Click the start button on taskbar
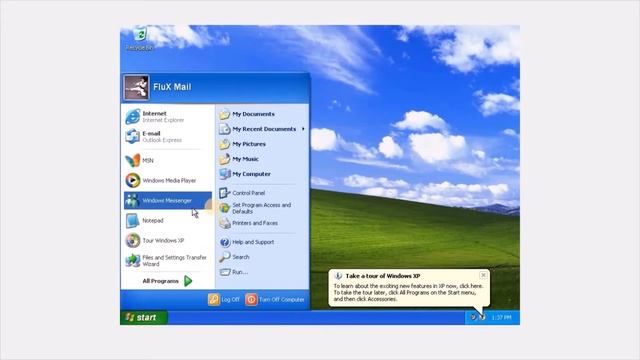This screenshot has width=640, height=360. click(x=144, y=317)
